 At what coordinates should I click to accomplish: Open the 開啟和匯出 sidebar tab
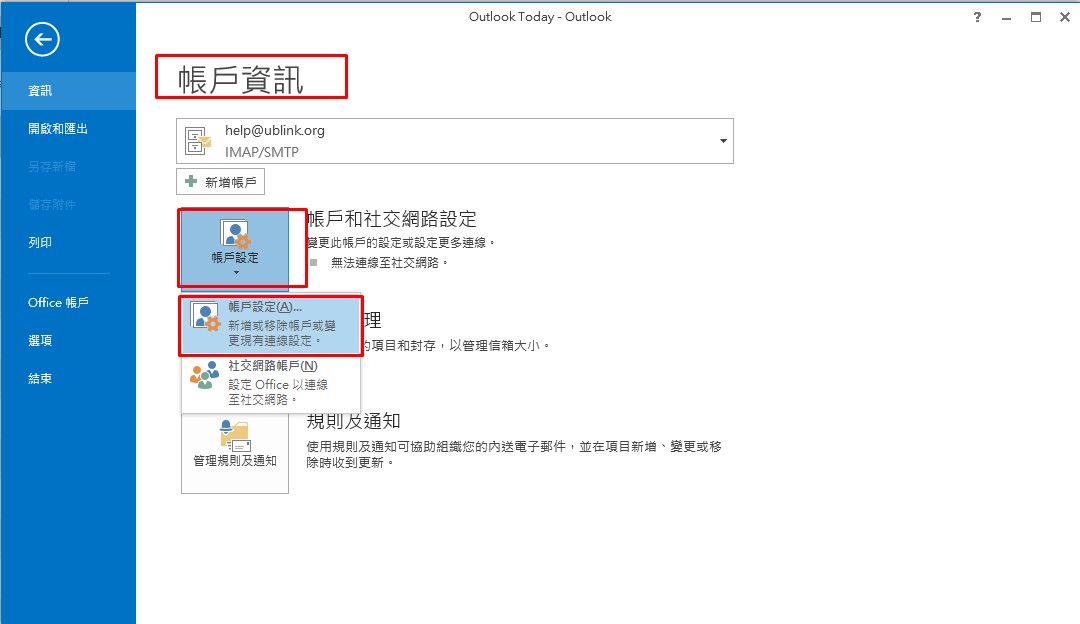(58, 129)
